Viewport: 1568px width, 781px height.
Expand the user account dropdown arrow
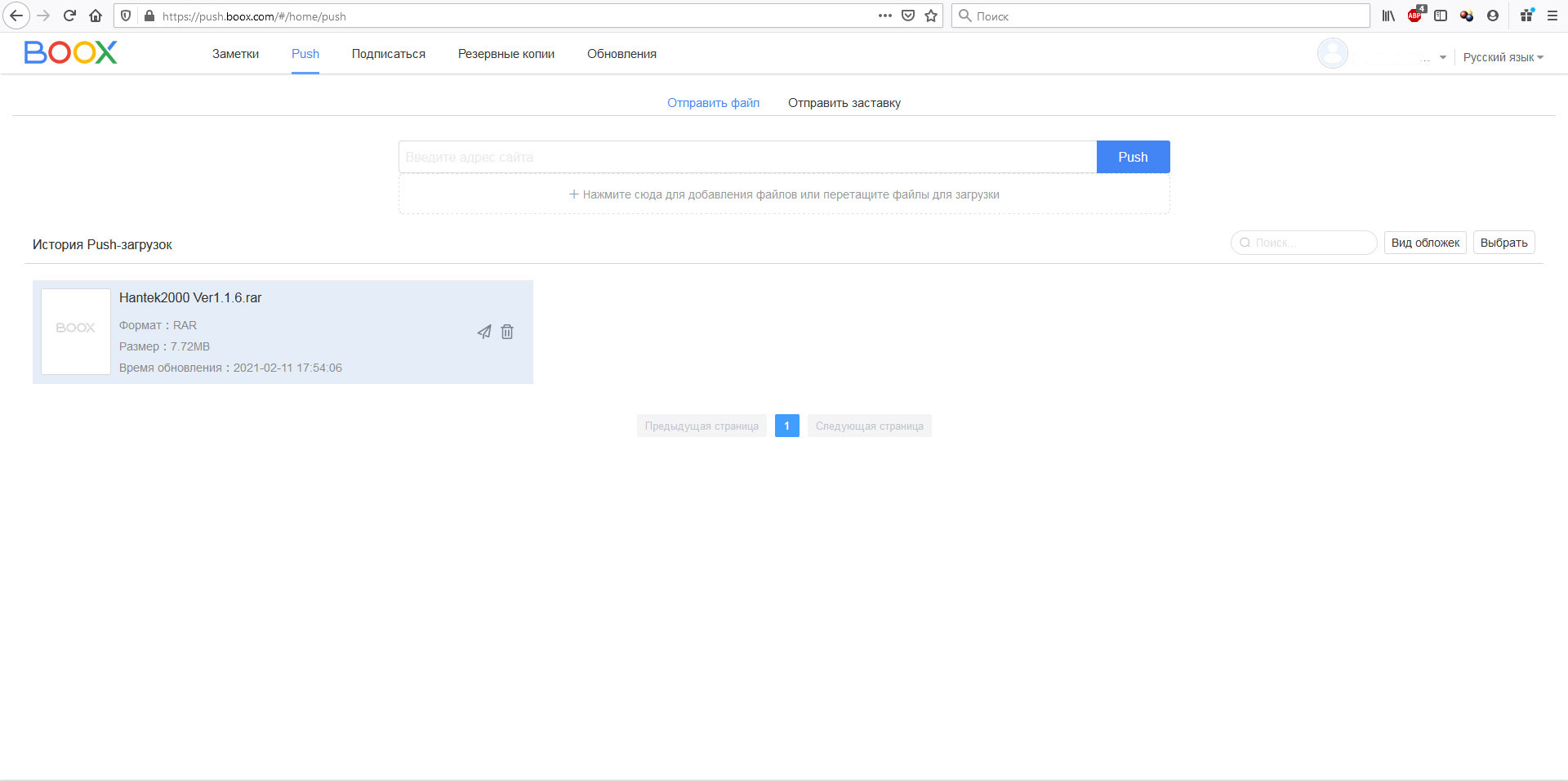(x=1443, y=57)
